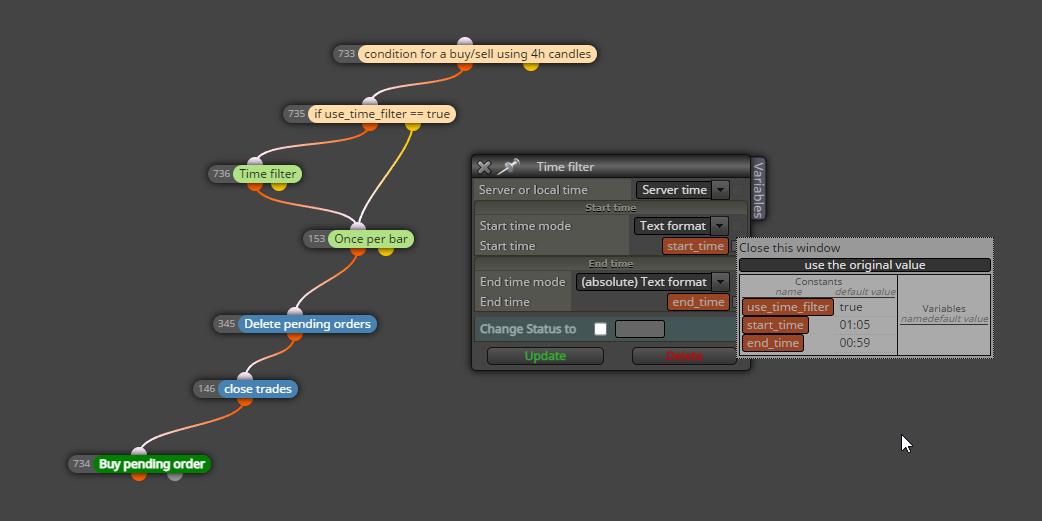1042x521 pixels.
Task: Click yellow output port of block 733
Action: coord(530,64)
